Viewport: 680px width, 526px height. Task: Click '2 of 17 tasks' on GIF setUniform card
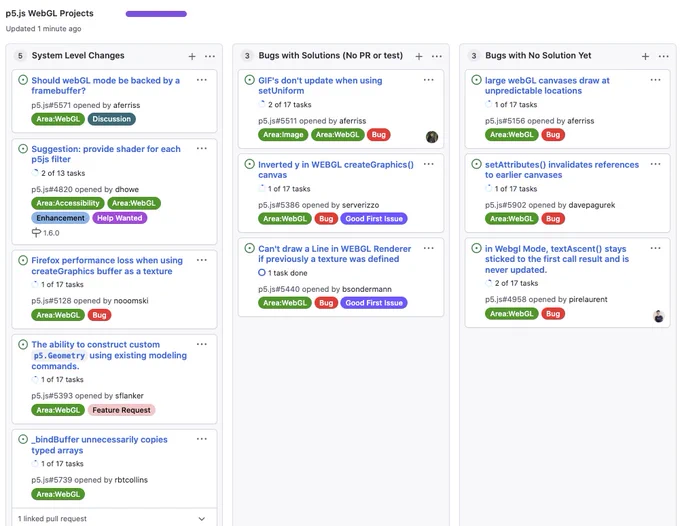[x=285, y=105]
